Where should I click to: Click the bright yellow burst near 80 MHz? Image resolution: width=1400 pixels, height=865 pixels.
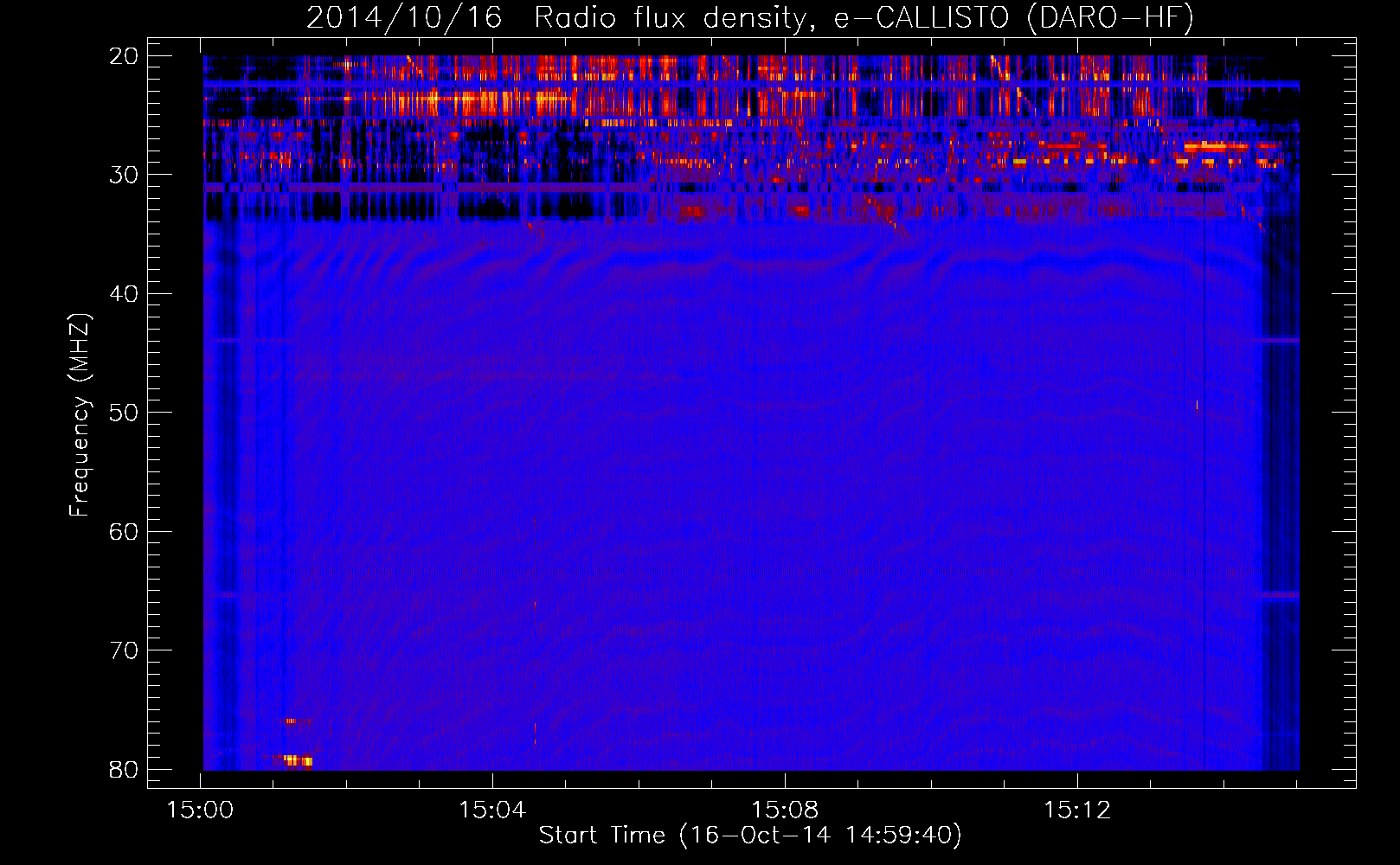point(298,761)
